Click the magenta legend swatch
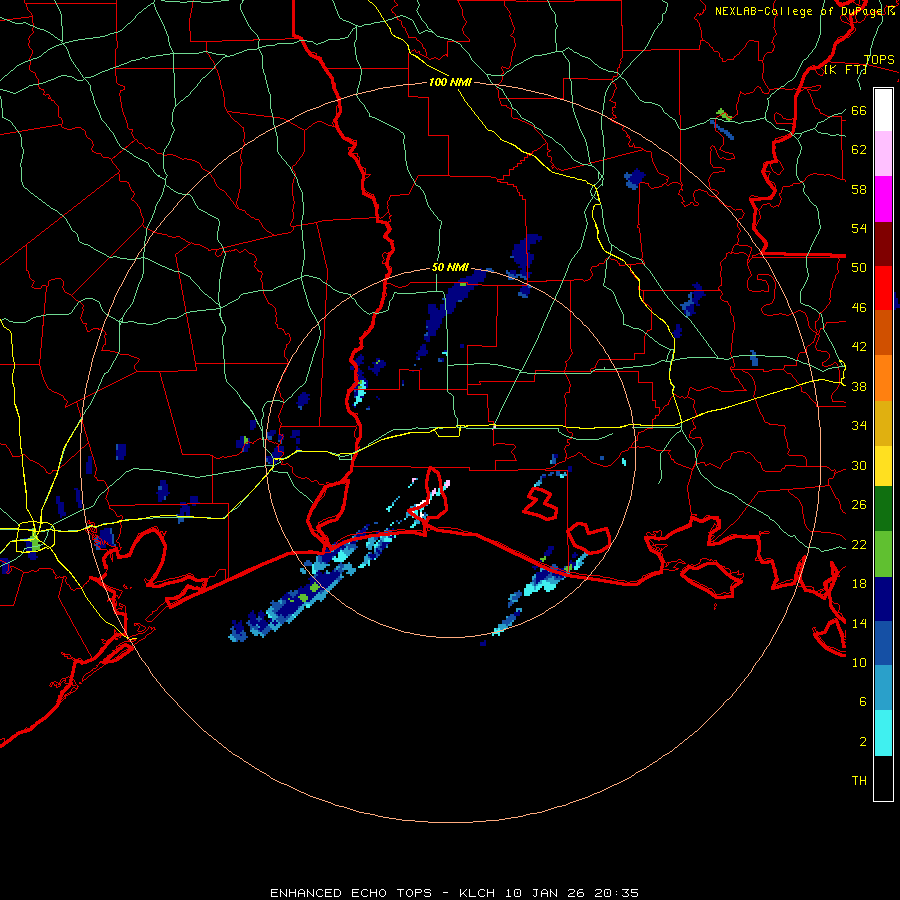Image resolution: width=900 pixels, height=900 pixels. click(x=883, y=199)
